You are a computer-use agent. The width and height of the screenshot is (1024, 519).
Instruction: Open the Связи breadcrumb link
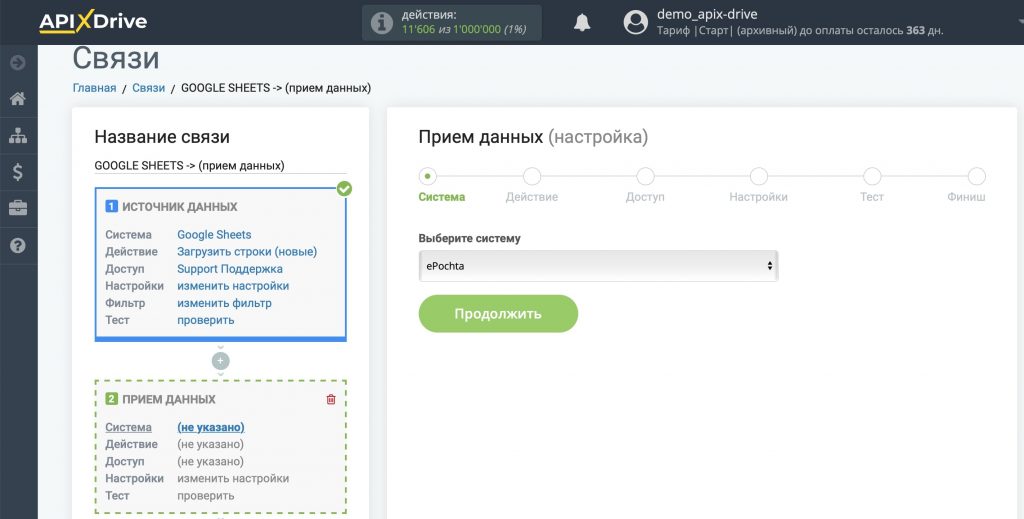(x=148, y=87)
